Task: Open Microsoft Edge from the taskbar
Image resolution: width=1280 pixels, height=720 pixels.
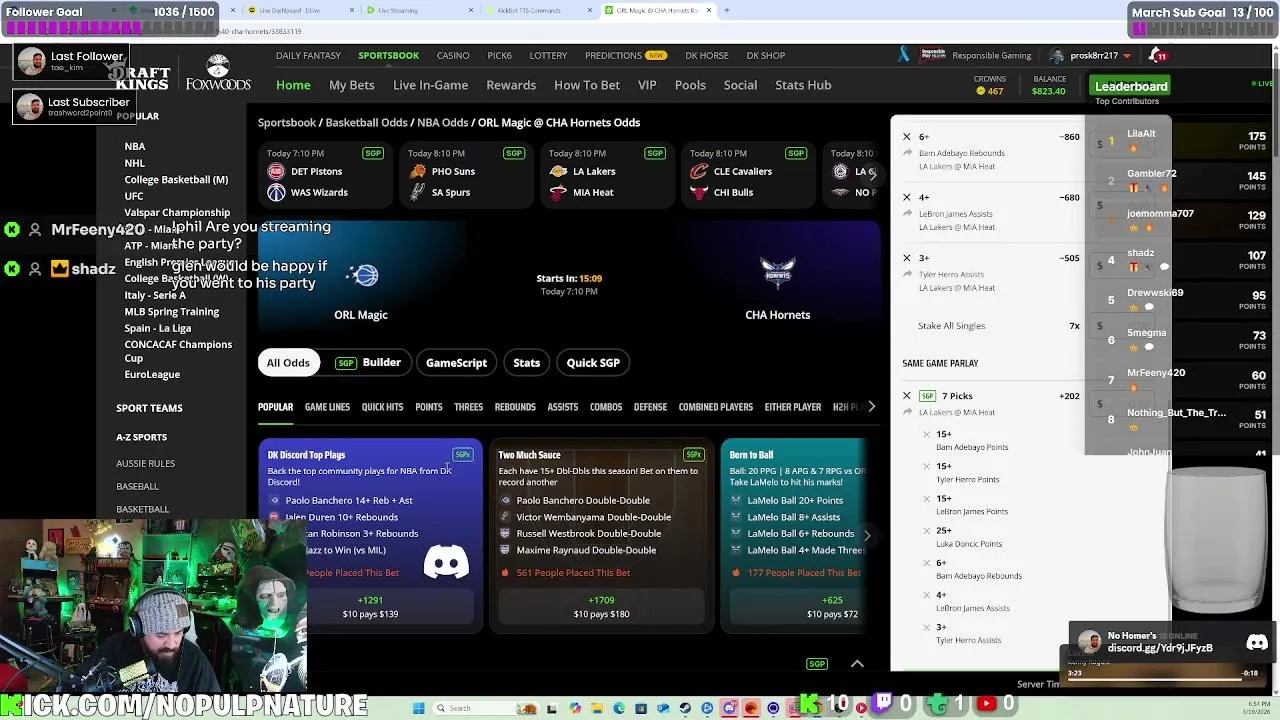Action: click(x=619, y=708)
